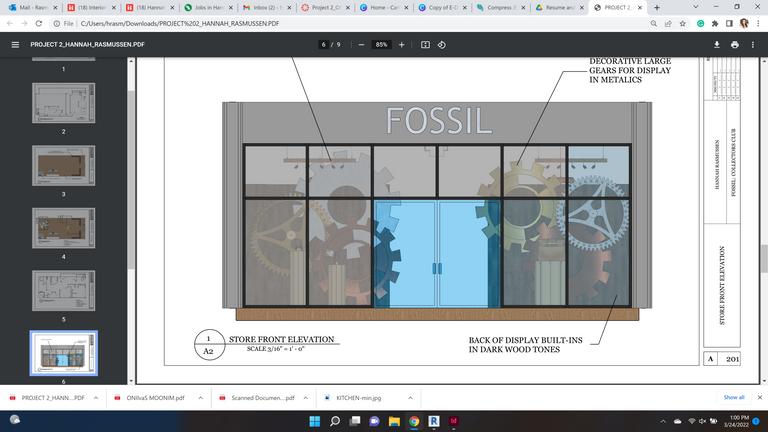Rotate the PDF counterclockwise

point(441,45)
